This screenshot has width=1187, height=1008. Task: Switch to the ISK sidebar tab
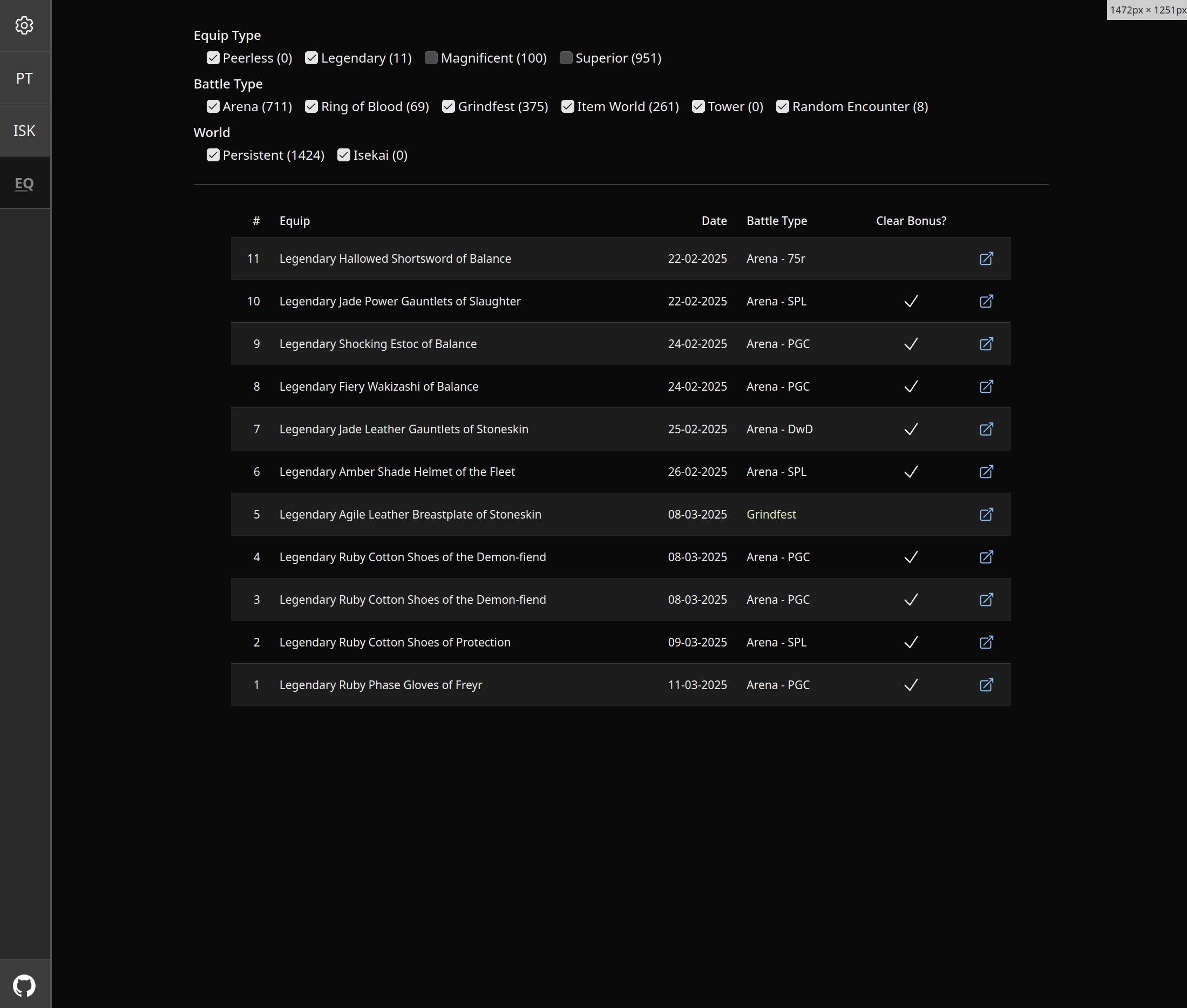(24, 130)
